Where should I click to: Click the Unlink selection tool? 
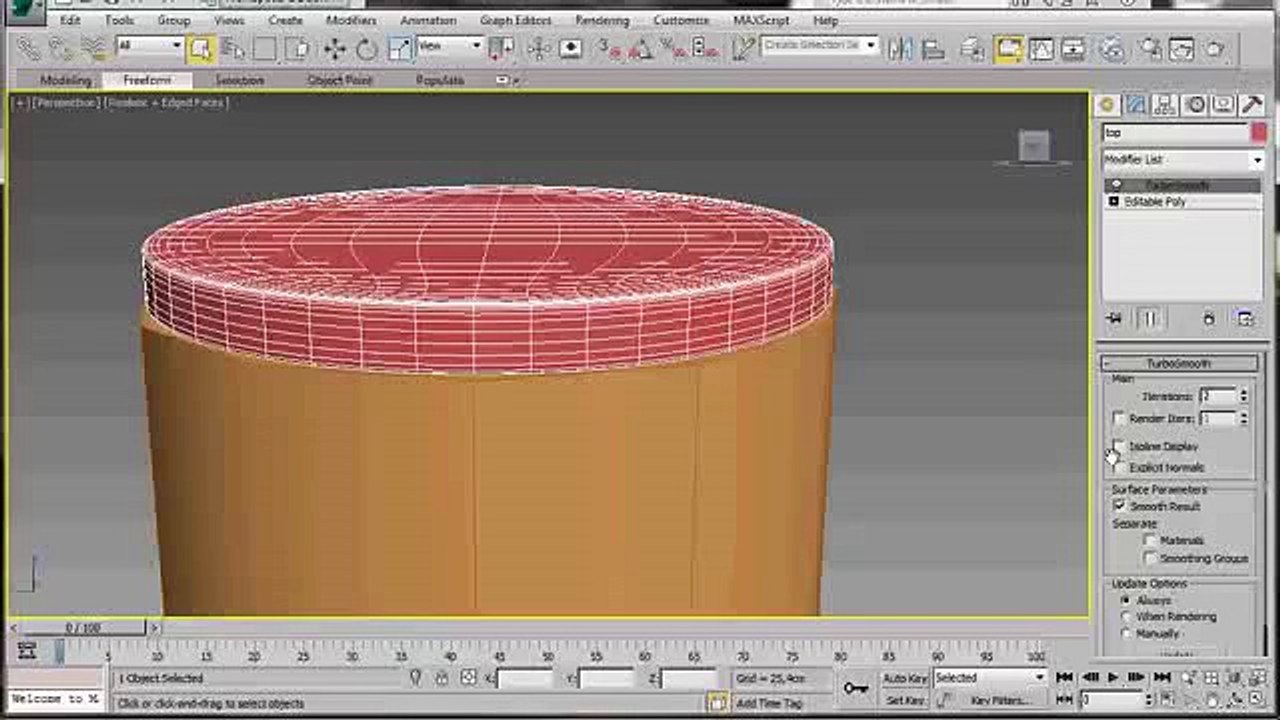[62, 48]
